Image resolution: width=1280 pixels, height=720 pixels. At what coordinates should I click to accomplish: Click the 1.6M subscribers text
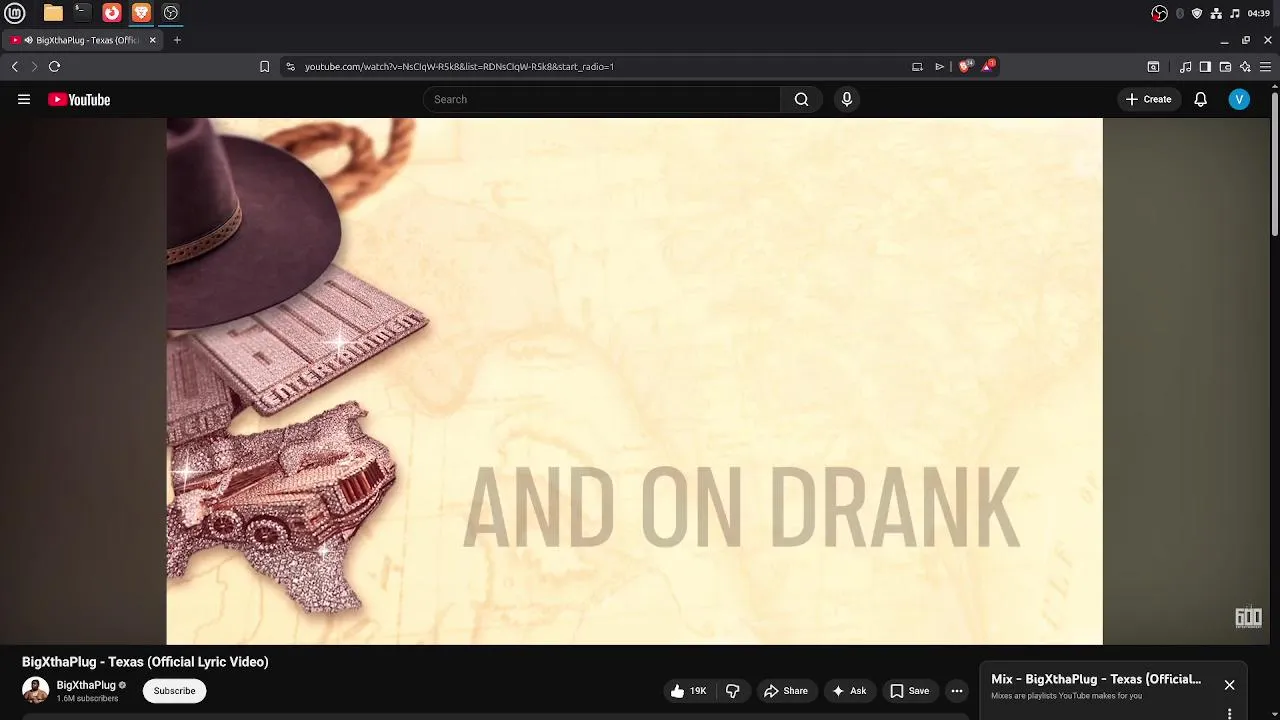coord(88,698)
